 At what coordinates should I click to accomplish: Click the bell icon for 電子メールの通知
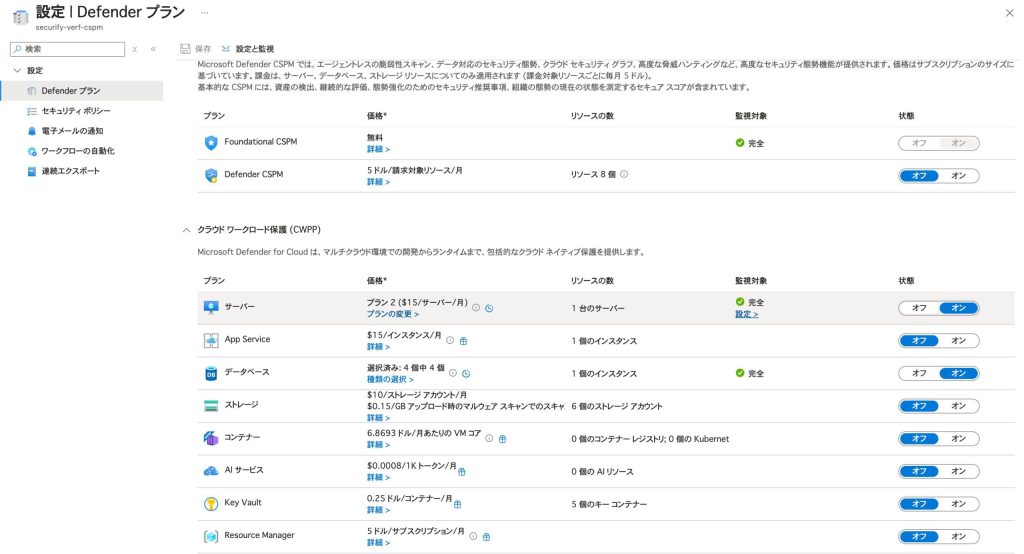32,131
